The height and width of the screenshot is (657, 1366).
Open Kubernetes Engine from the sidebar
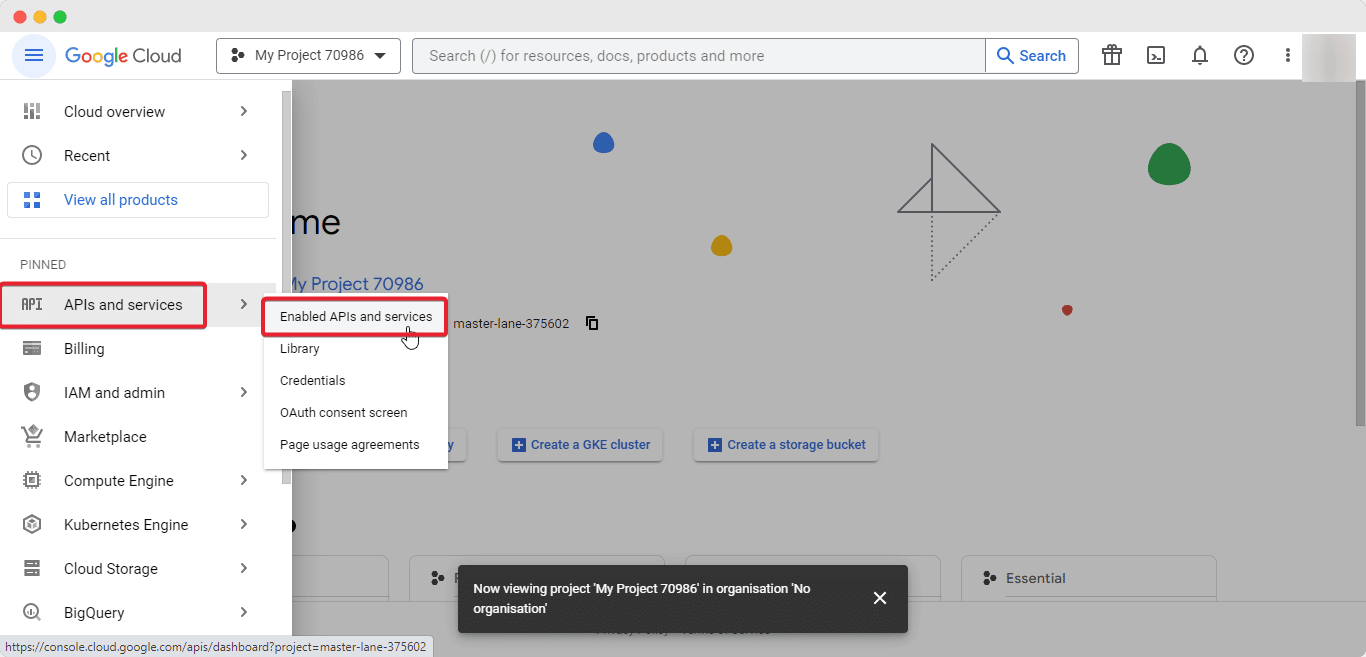point(126,524)
